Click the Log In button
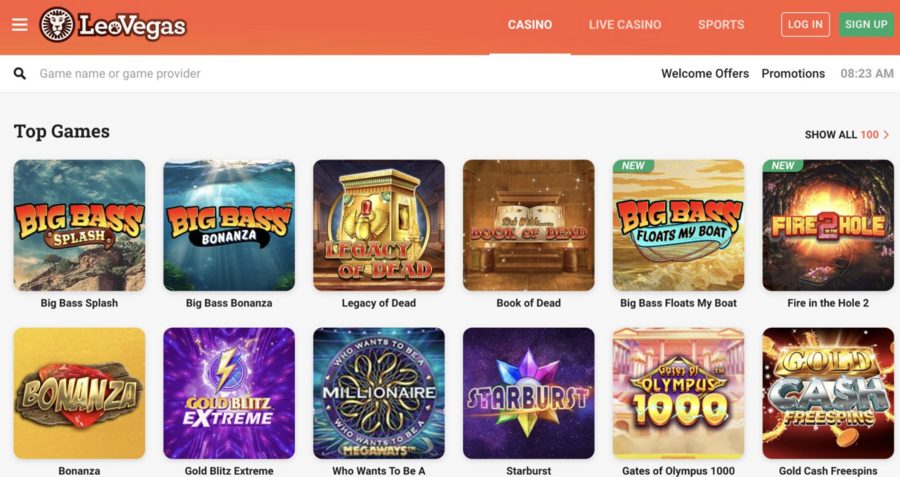This screenshot has height=477, width=900. click(805, 25)
